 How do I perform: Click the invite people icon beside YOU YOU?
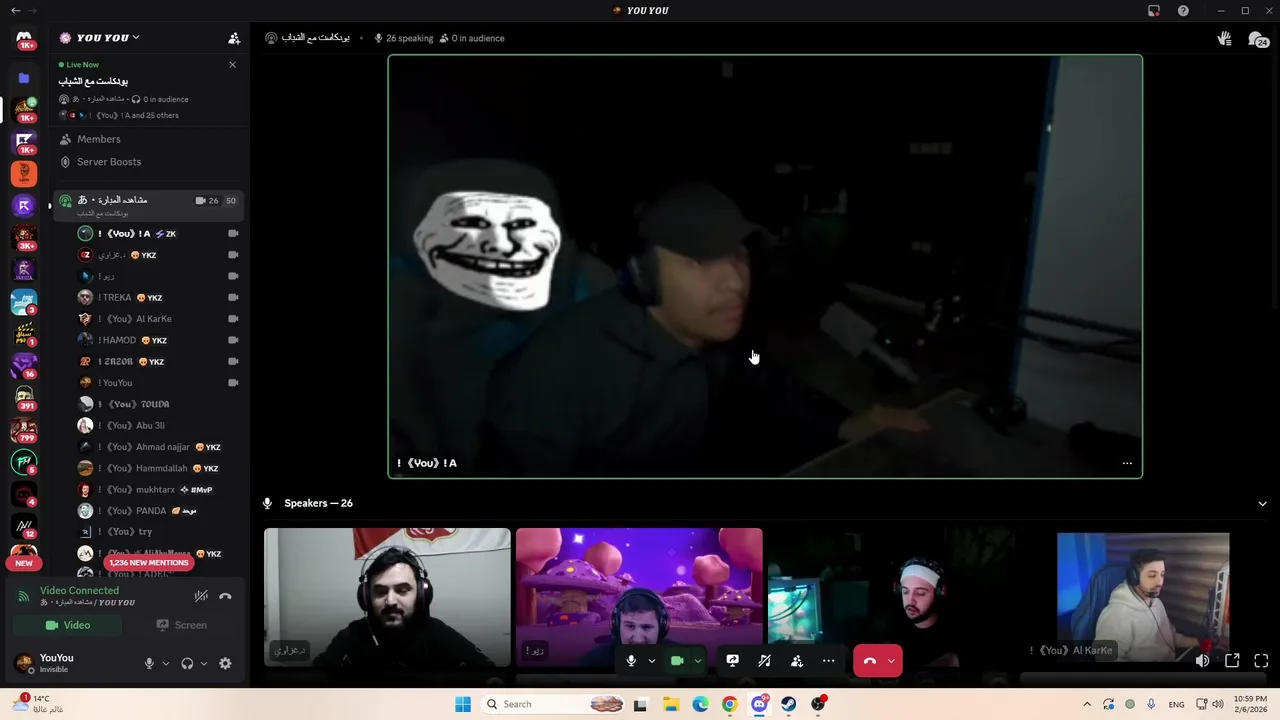234,38
